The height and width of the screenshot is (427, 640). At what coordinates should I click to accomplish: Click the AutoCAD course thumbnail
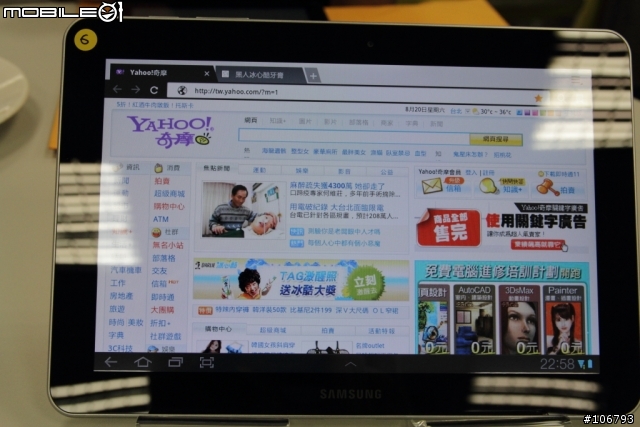click(x=474, y=320)
